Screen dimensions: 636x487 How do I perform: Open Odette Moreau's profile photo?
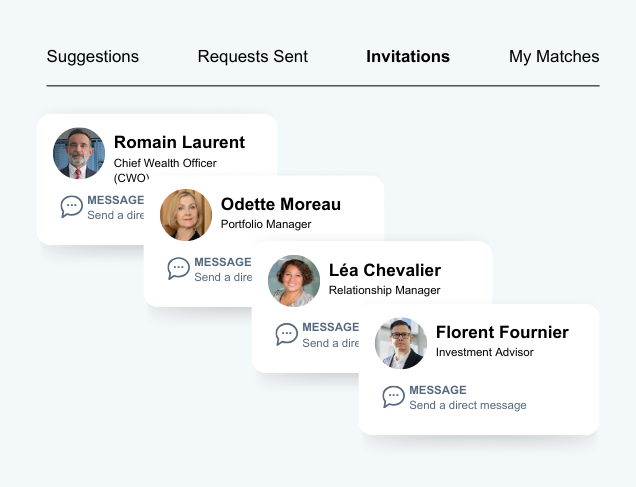(186, 215)
